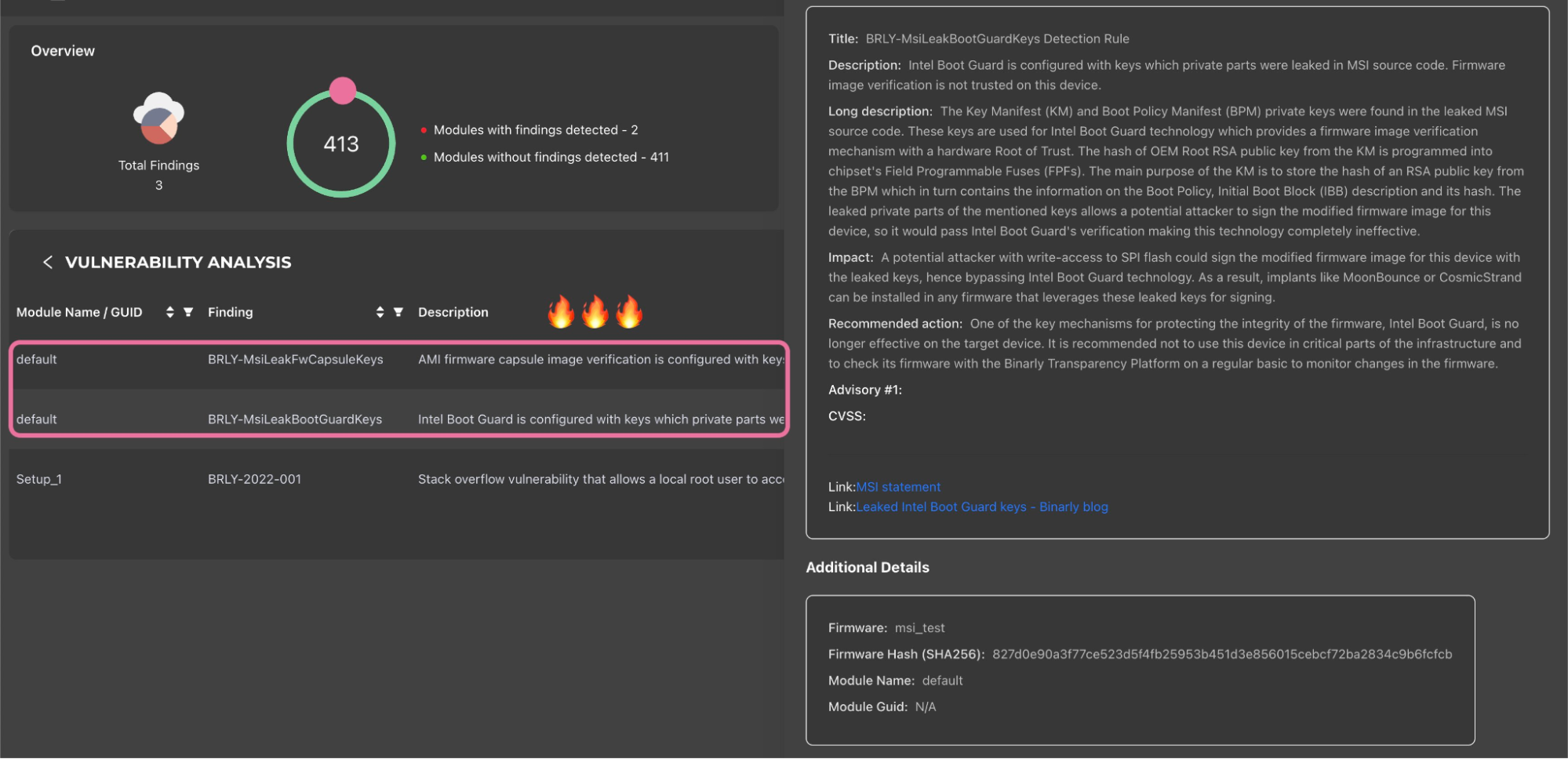The height and width of the screenshot is (759, 1568).
Task: Open the 'Leaked Intel Boot Guard keys - Binarly blog' link
Action: tap(981, 507)
